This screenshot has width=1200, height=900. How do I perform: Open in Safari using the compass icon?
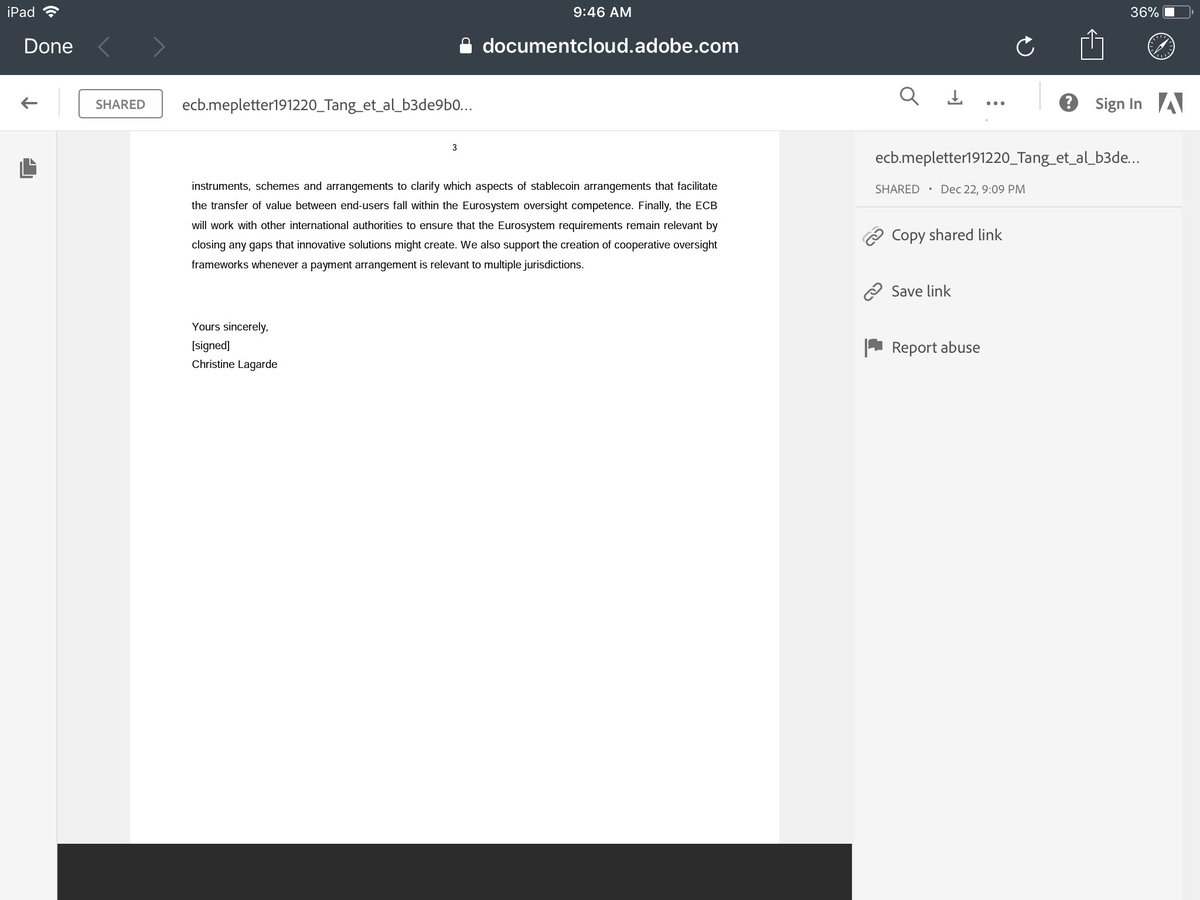[1161, 46]
